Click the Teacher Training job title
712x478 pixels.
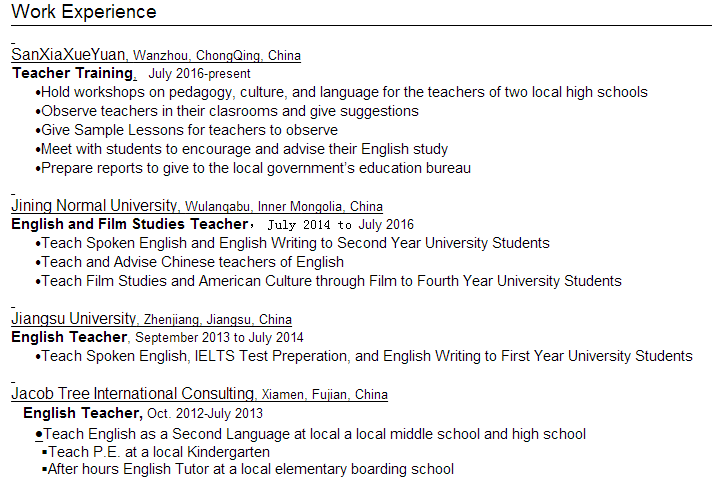72,73
